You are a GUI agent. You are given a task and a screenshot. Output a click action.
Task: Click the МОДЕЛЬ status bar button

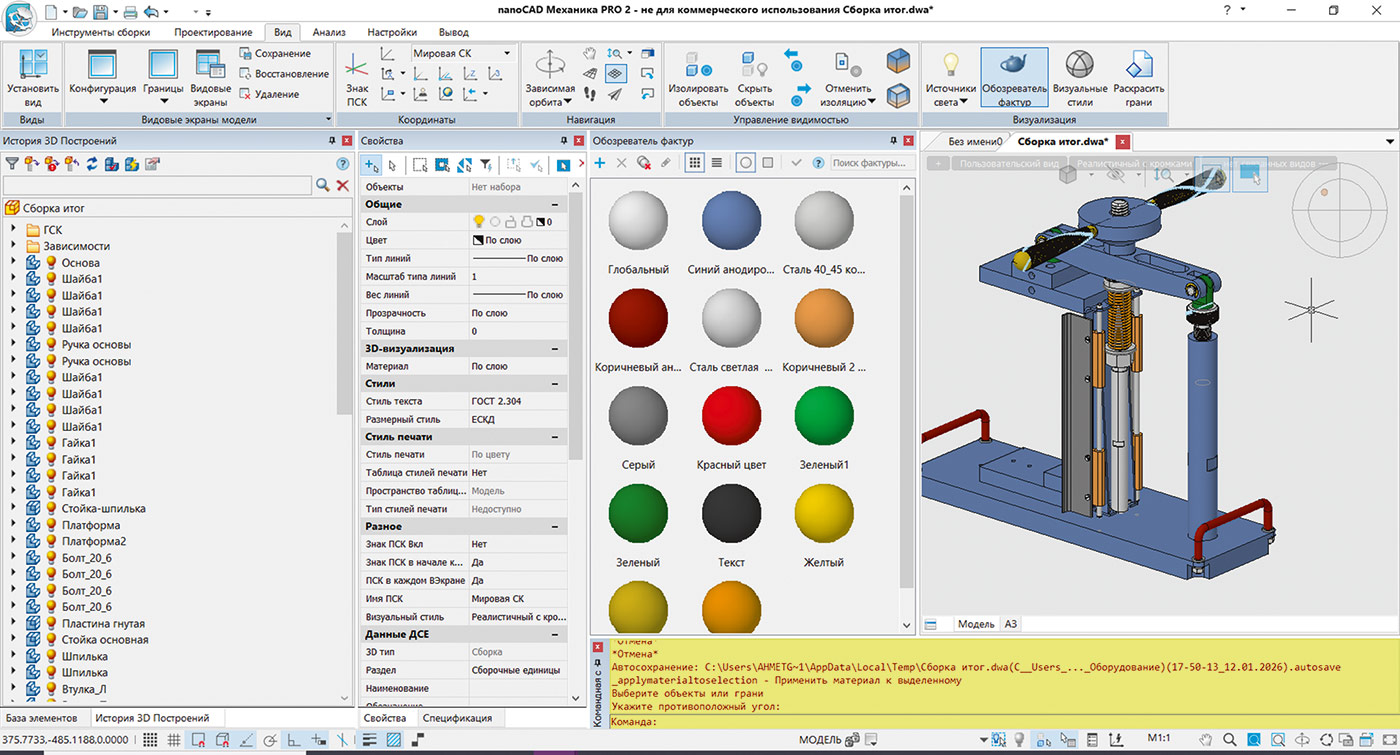tap(820, 740)
